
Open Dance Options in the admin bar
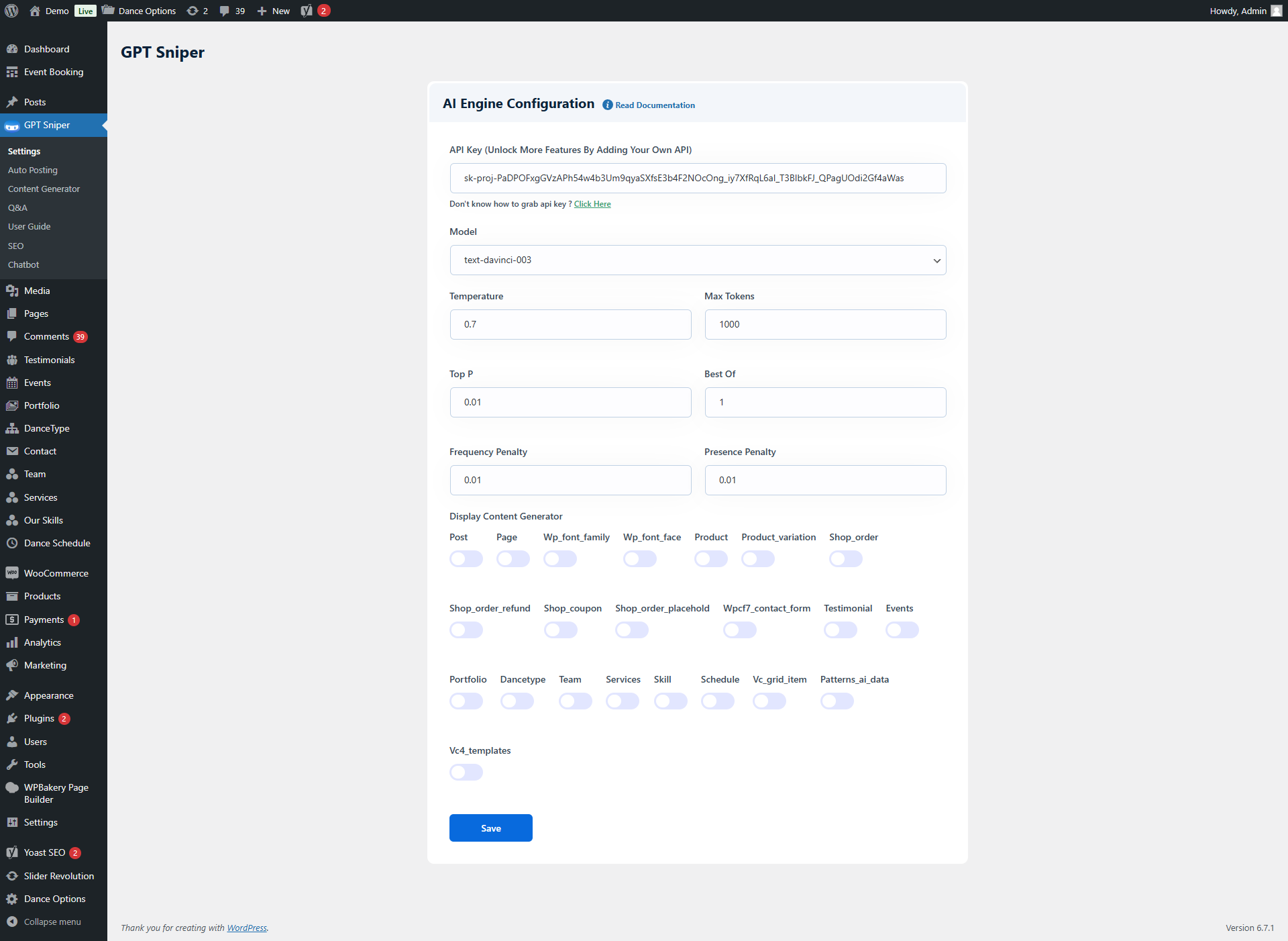coord(139,11)
